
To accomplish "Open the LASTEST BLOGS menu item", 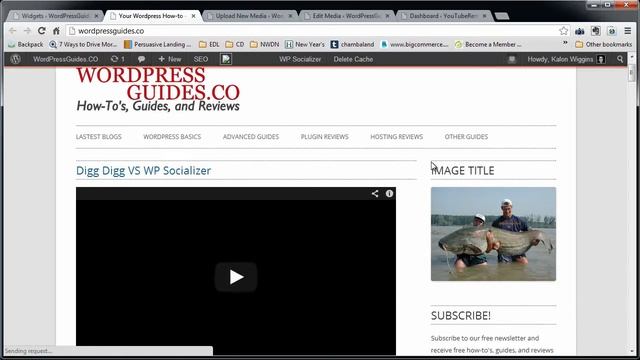I will point(99,137).
